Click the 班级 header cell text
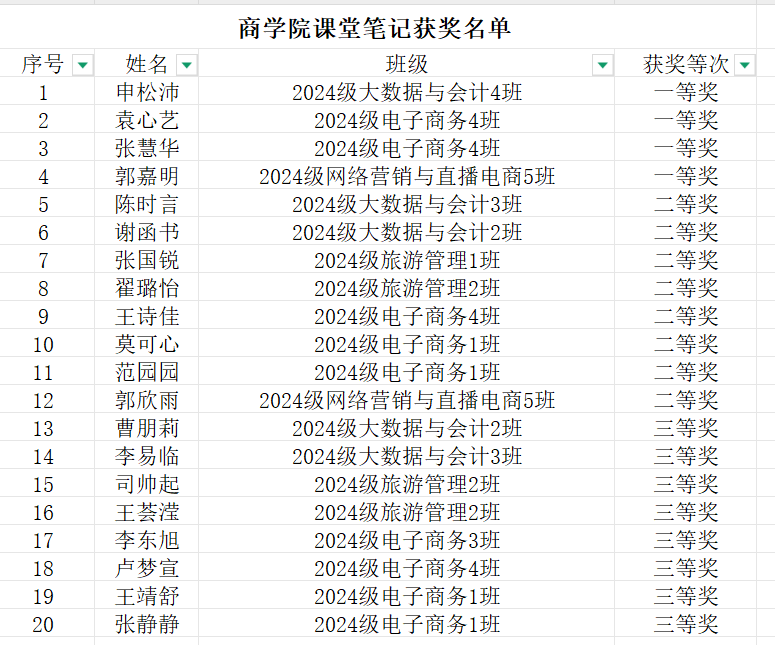Viewport: 775px width, 645px height. pyautogui.click(x=406, y=65)
